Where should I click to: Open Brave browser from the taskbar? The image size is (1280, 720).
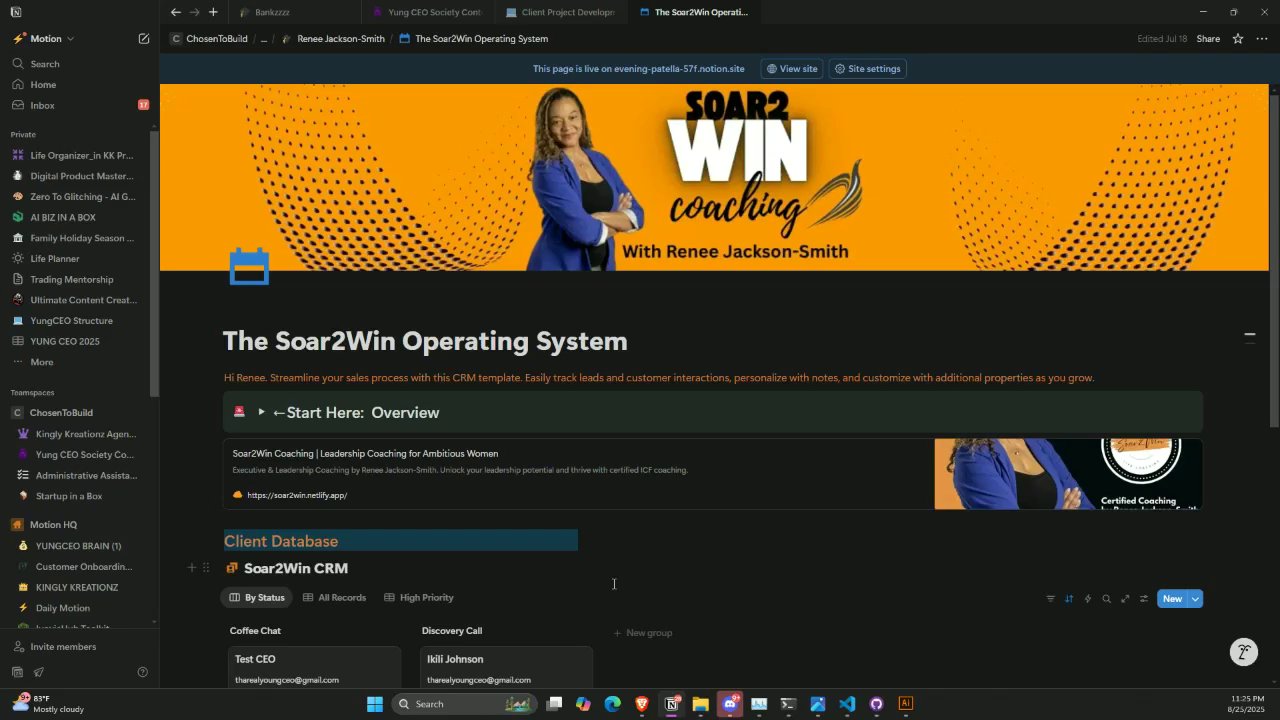pos(642,704)
